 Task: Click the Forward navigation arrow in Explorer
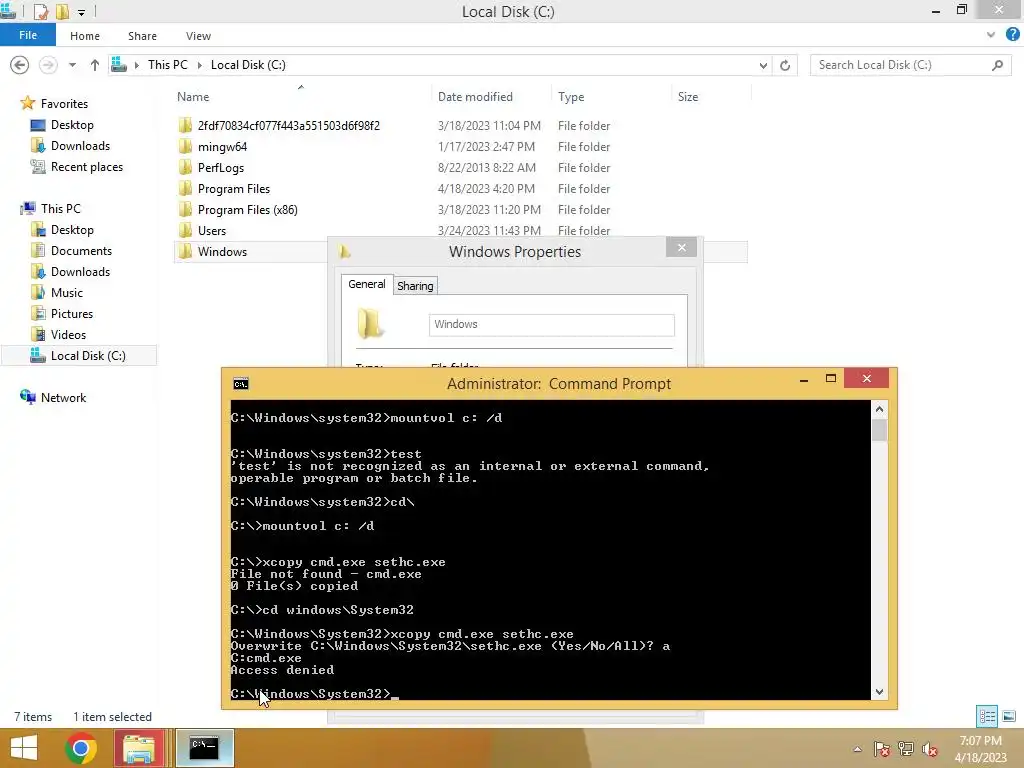tap(48, 65)
